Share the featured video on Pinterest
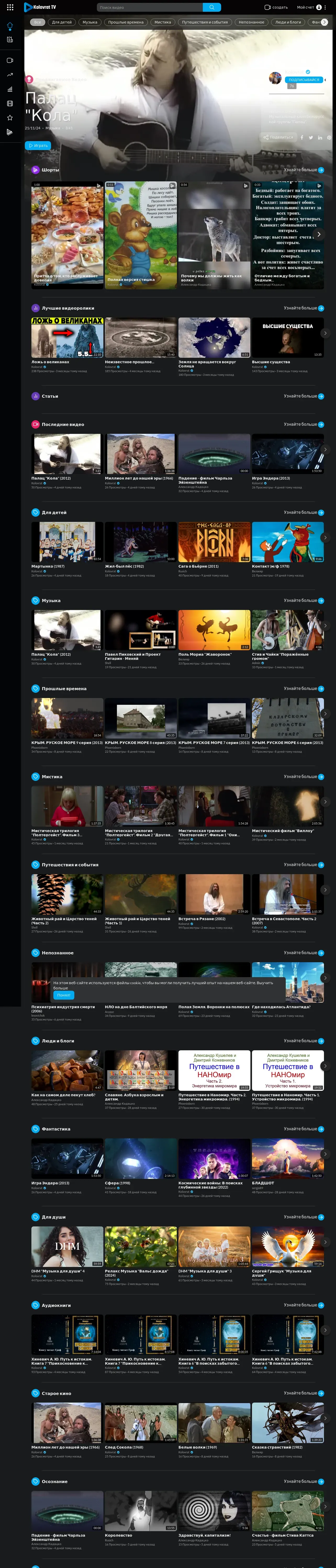The width and height of the screenshot is (336, 1568). click(329, 137)
